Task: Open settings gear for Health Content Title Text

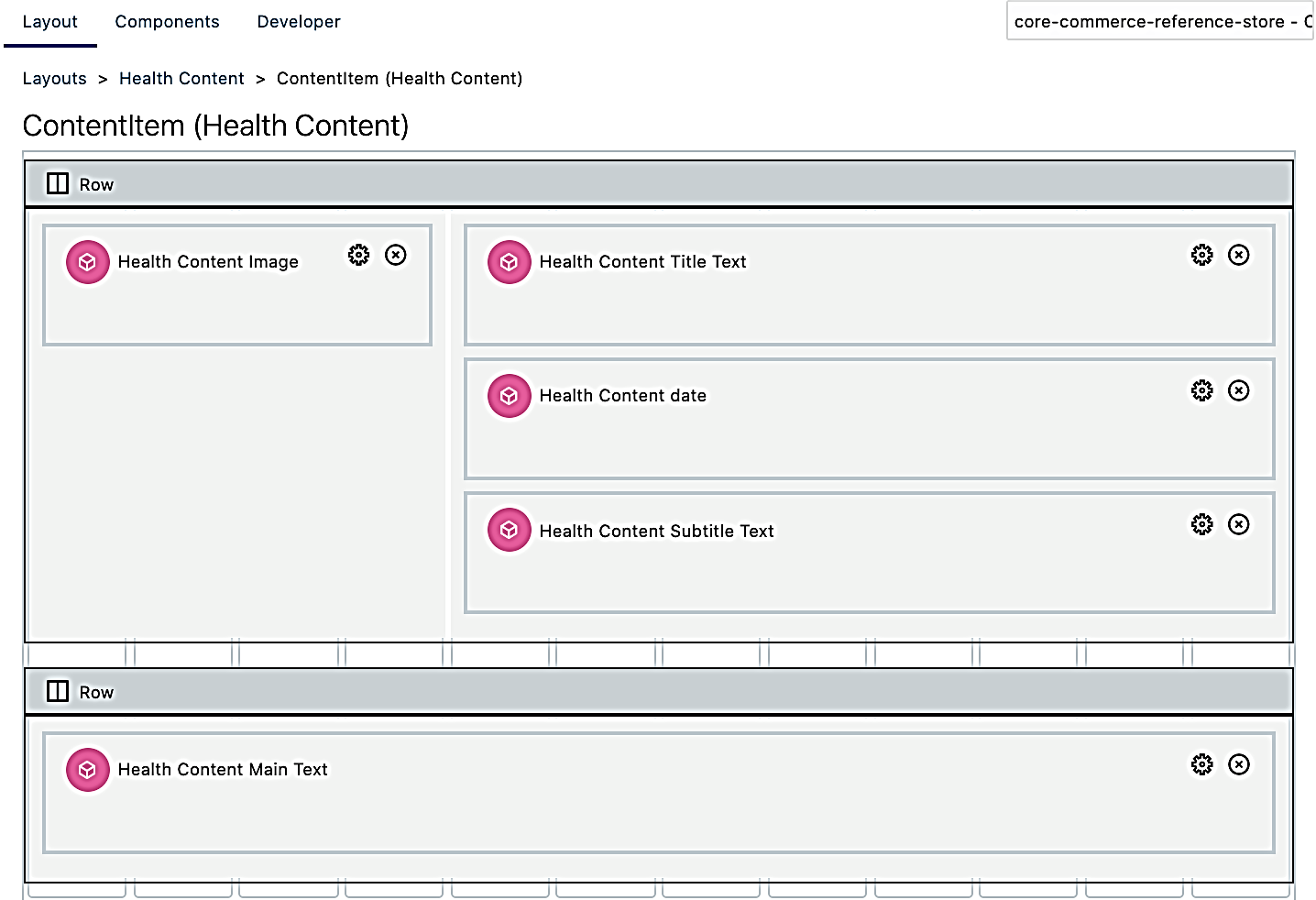Action: (x=1201, y=255)
